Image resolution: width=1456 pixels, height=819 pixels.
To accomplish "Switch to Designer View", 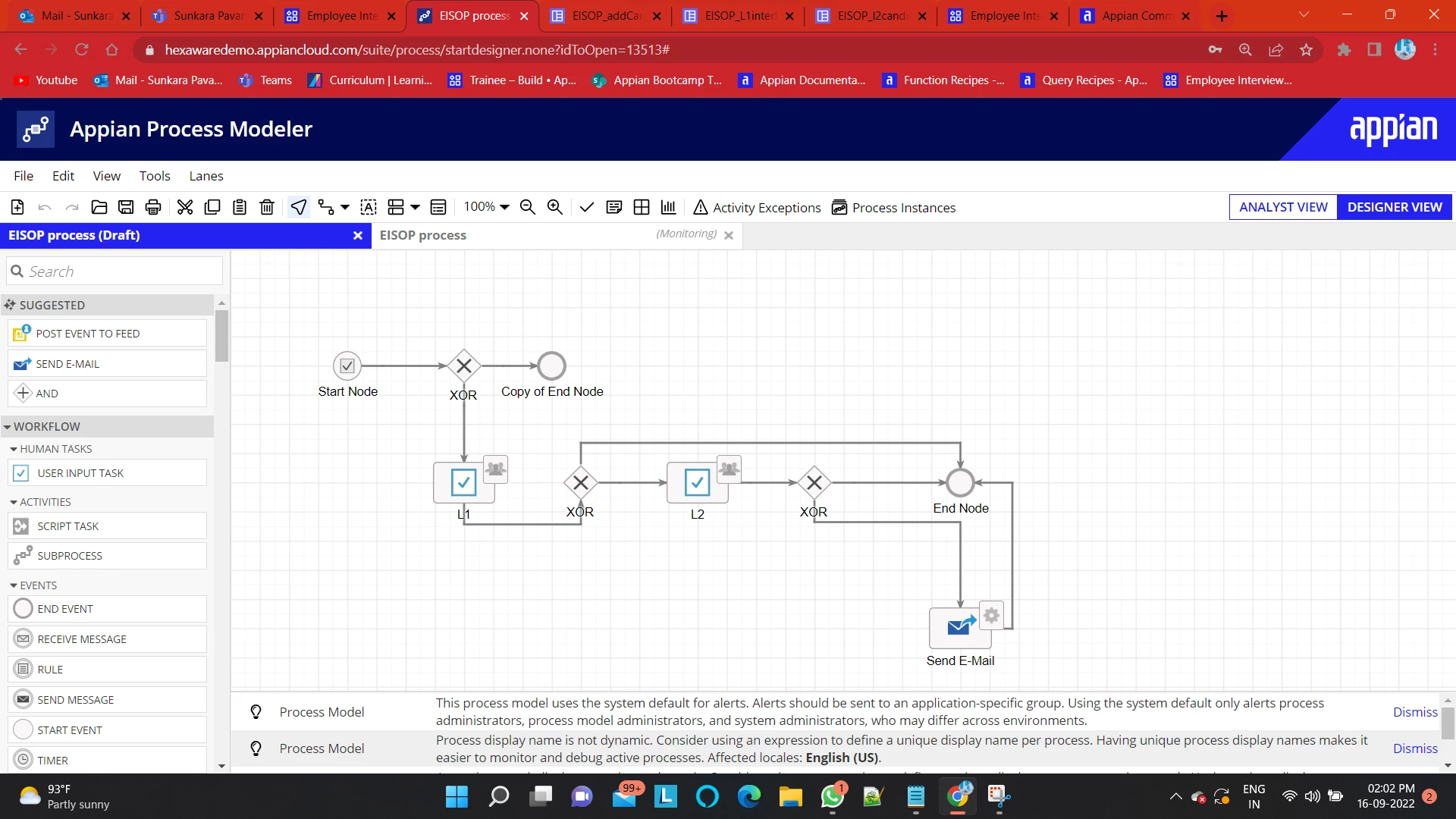I will (1395, 207).
